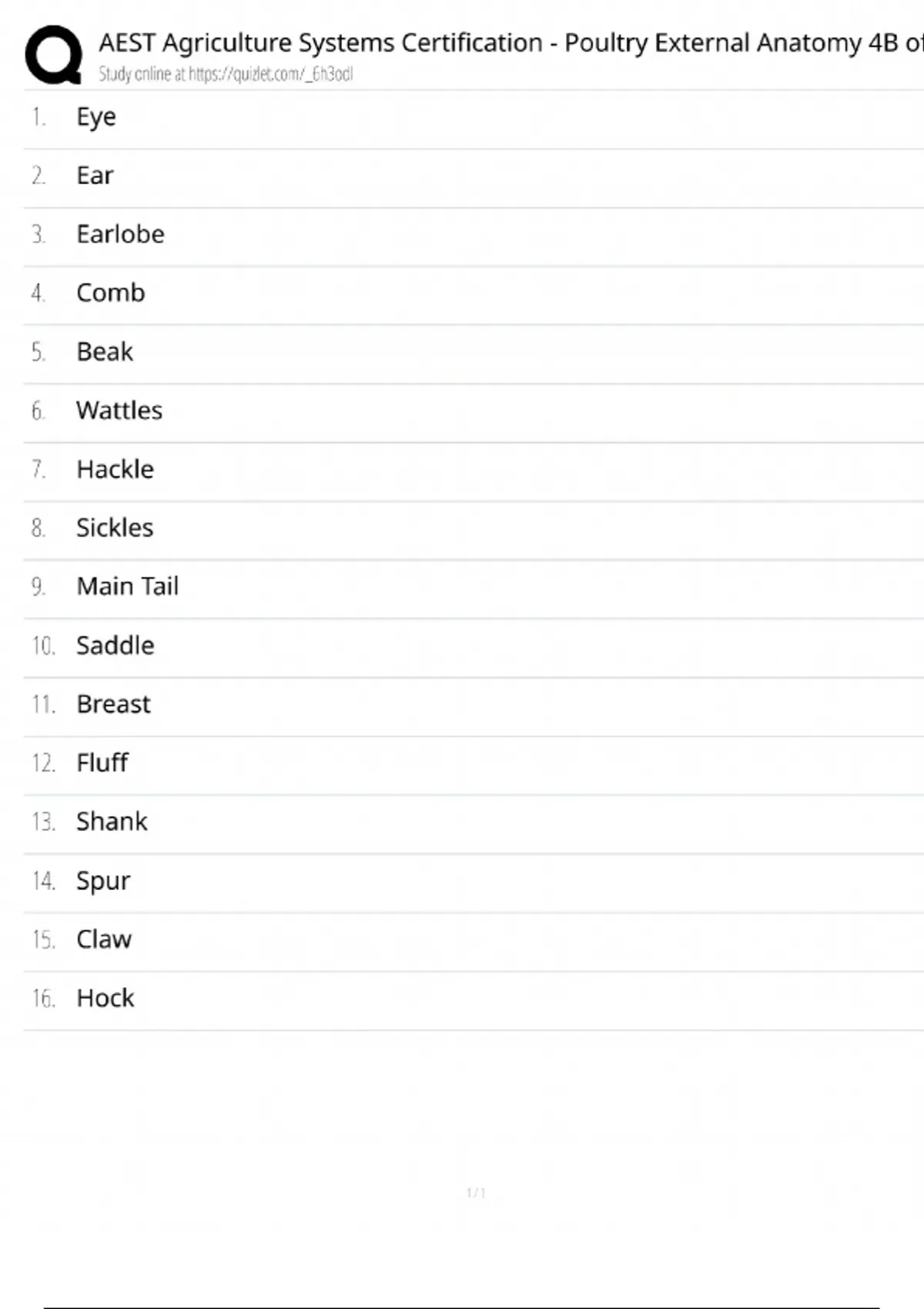Open the quizlet.com study link
Screen dimensions: 924x1309
[x=225, y=74]
